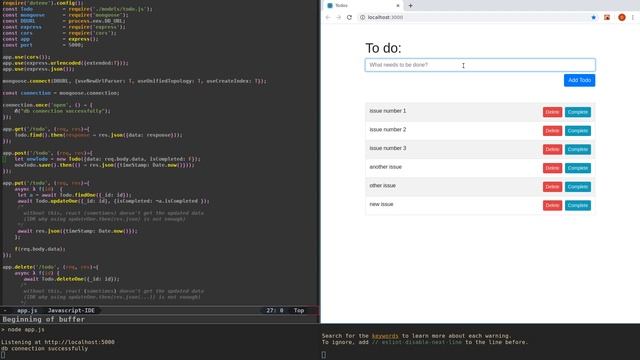Viewport: 640px width, 360px height.
Task: Click the 'To do:' heading
Action: [x=383, y=48]
